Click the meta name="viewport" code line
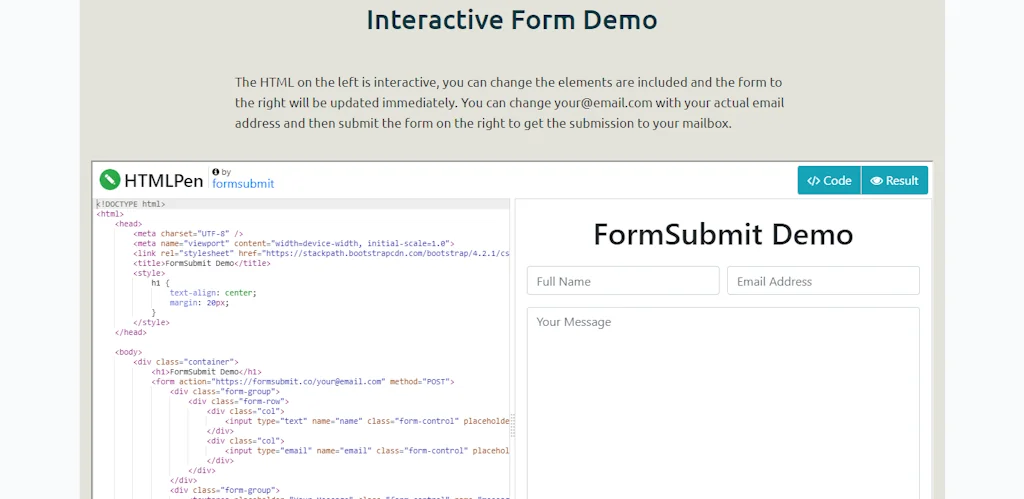Viewport: 1024px width, 499px height. click(x=294, y=243)
